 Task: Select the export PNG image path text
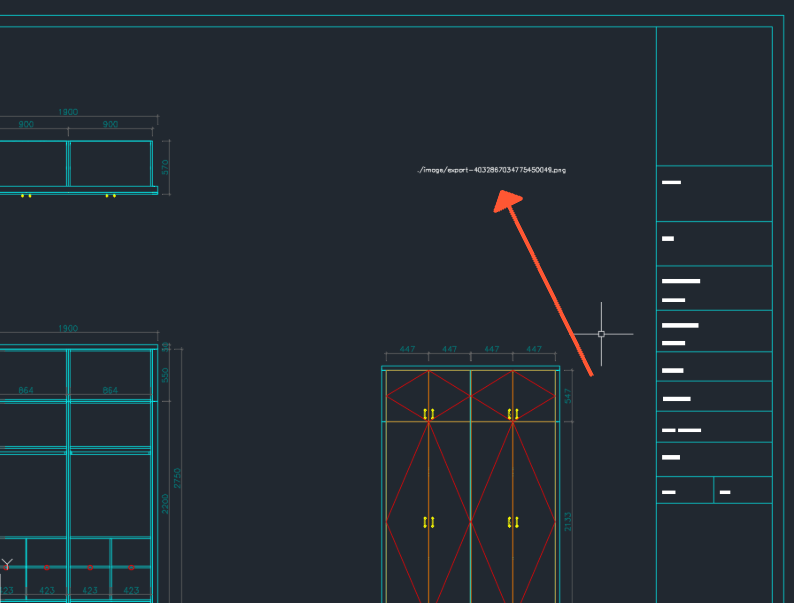point(492,170)
